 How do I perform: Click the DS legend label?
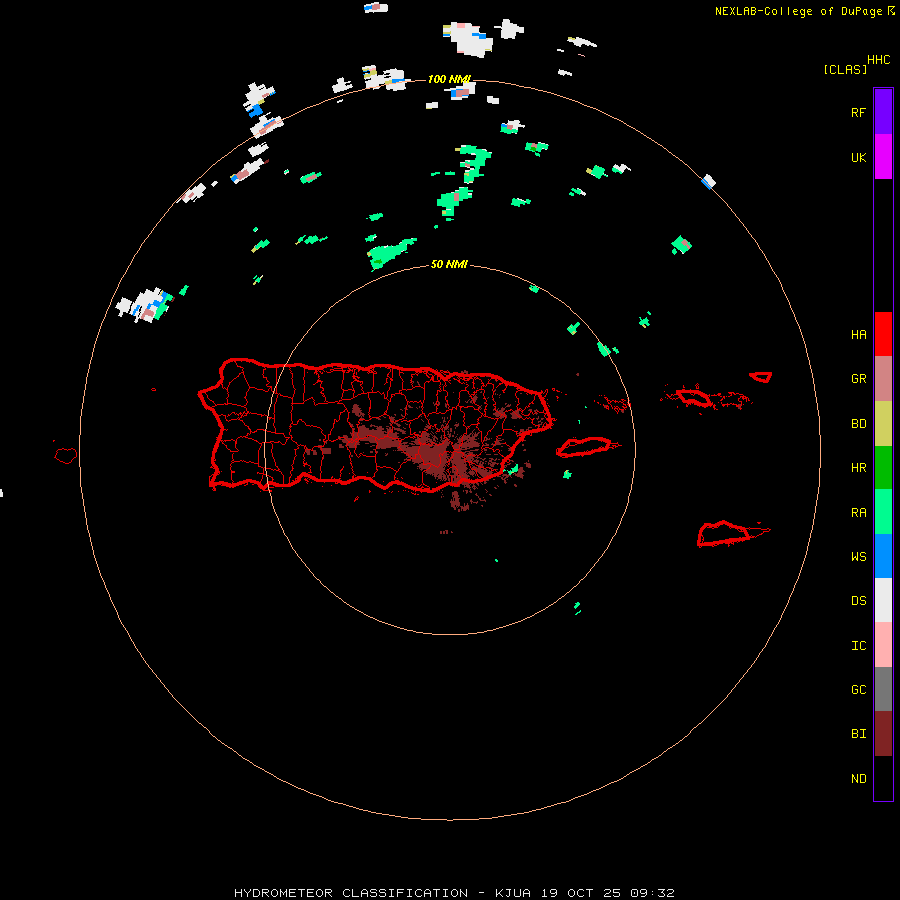(x=858, y=601)
